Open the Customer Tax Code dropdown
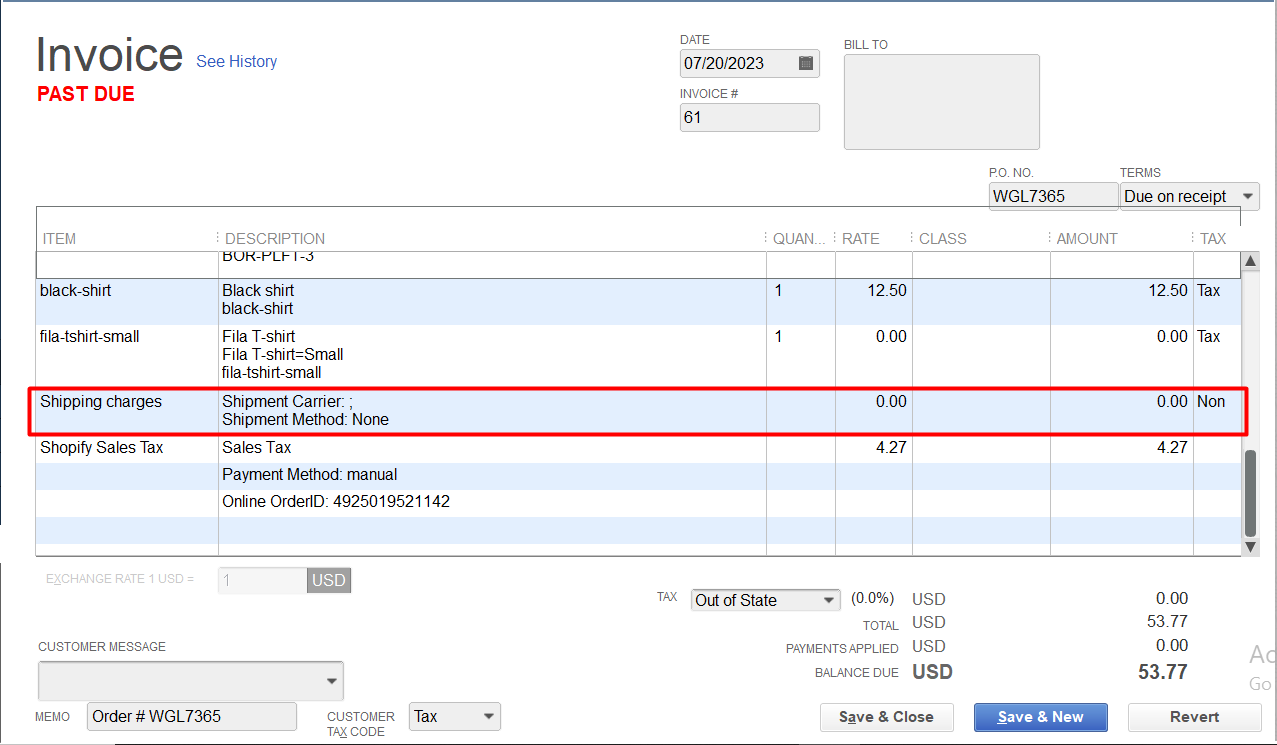 tap(488, 716)
